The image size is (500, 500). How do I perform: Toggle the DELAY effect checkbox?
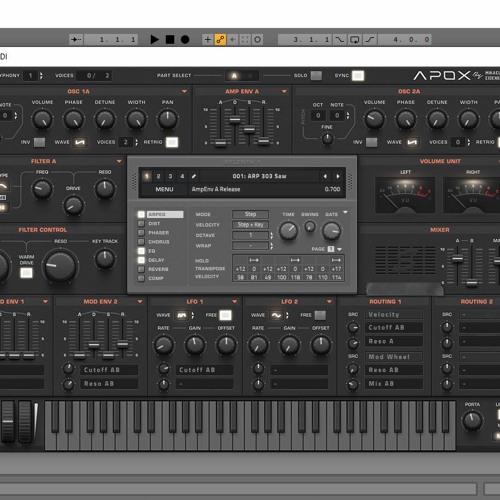pyautogui.click(x=141, y=260)
